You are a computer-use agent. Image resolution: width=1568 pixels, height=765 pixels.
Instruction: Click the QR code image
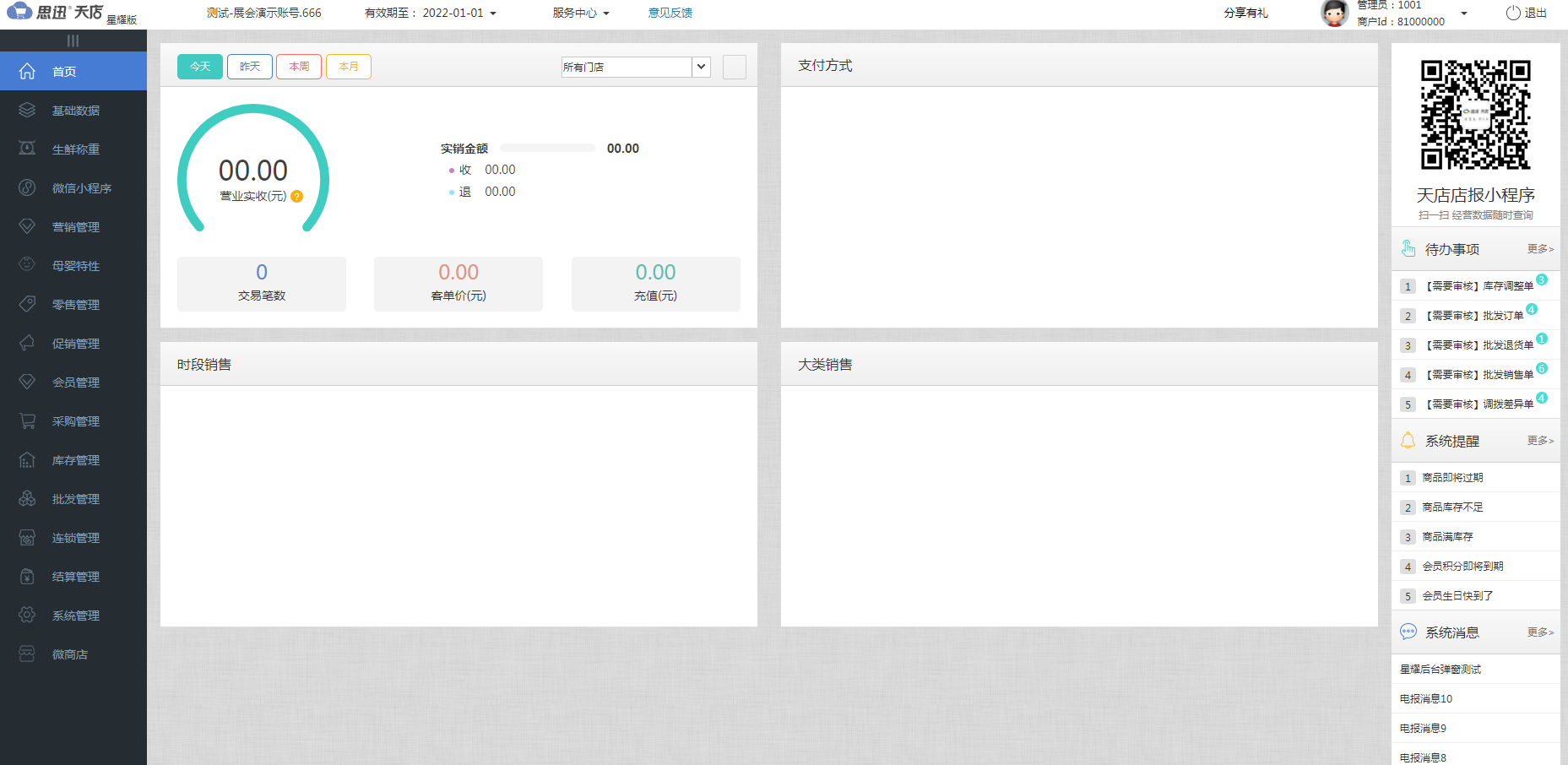point(1475,115)
